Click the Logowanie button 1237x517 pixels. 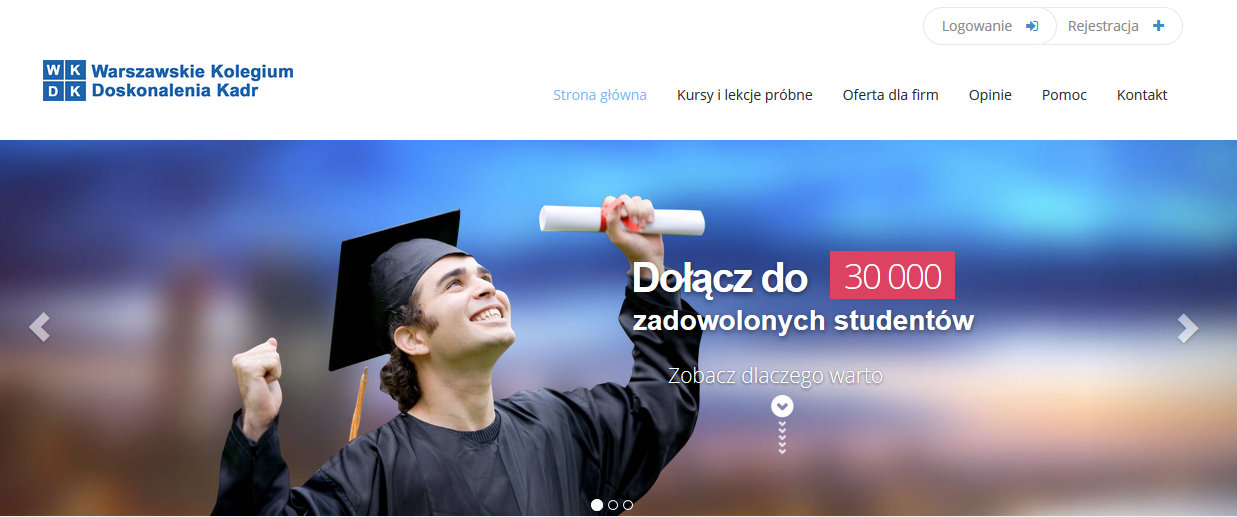989,26
